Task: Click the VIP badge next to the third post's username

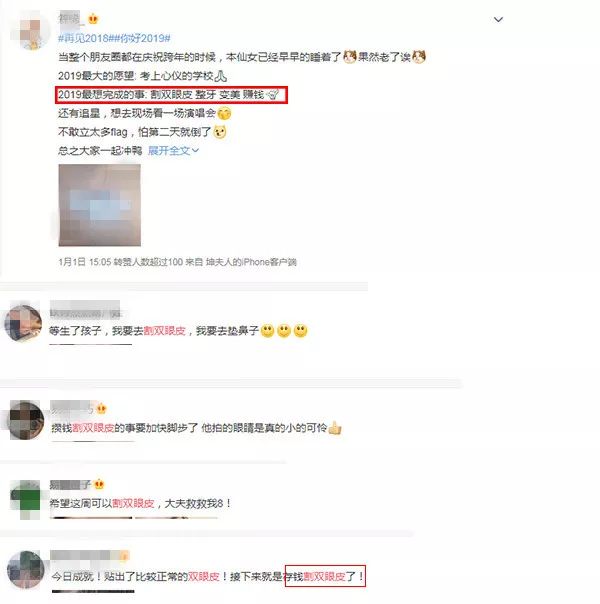Action: click(101, 408)
